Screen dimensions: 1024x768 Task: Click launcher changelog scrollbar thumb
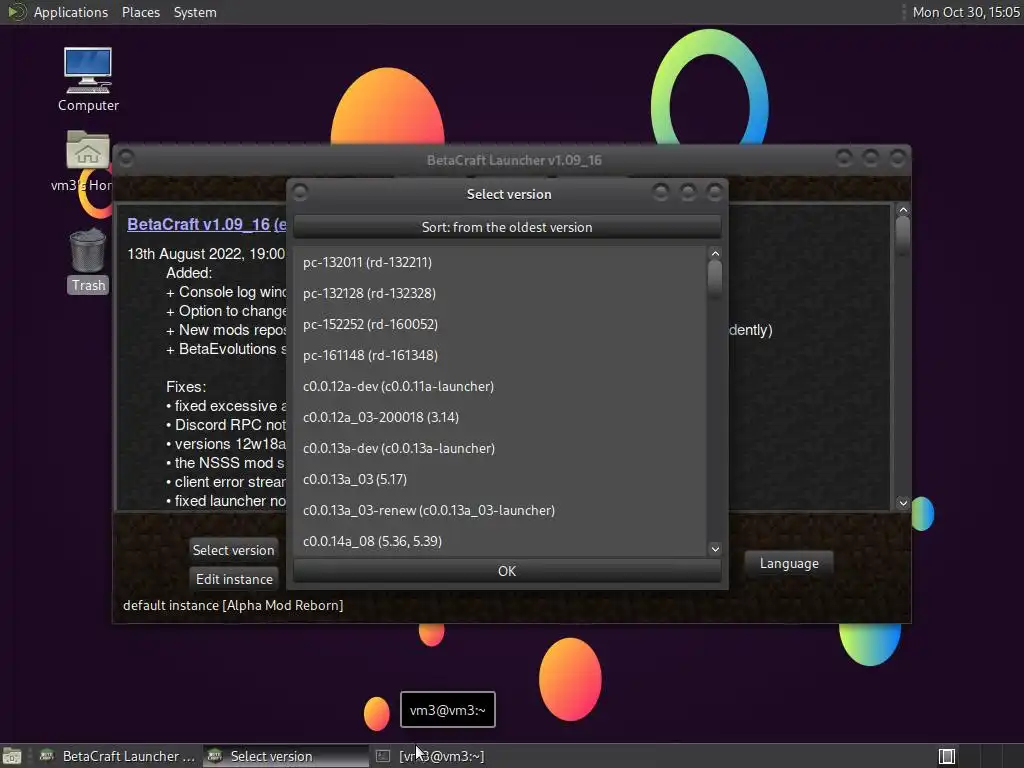[x=903, y=234]
